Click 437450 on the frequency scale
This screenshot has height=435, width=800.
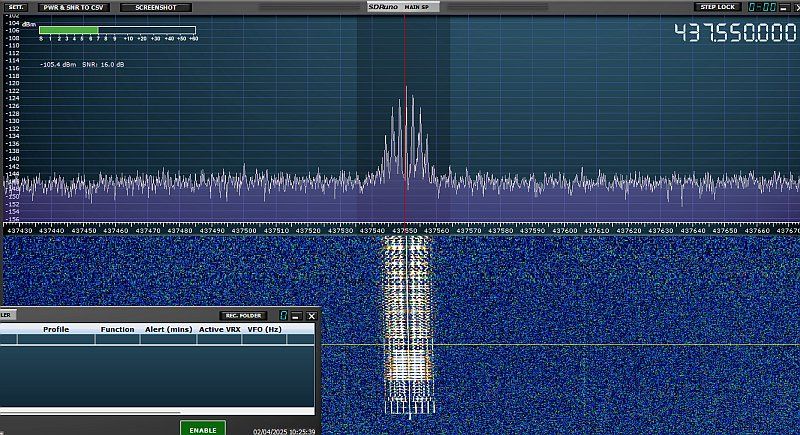(x=84, y=231)
